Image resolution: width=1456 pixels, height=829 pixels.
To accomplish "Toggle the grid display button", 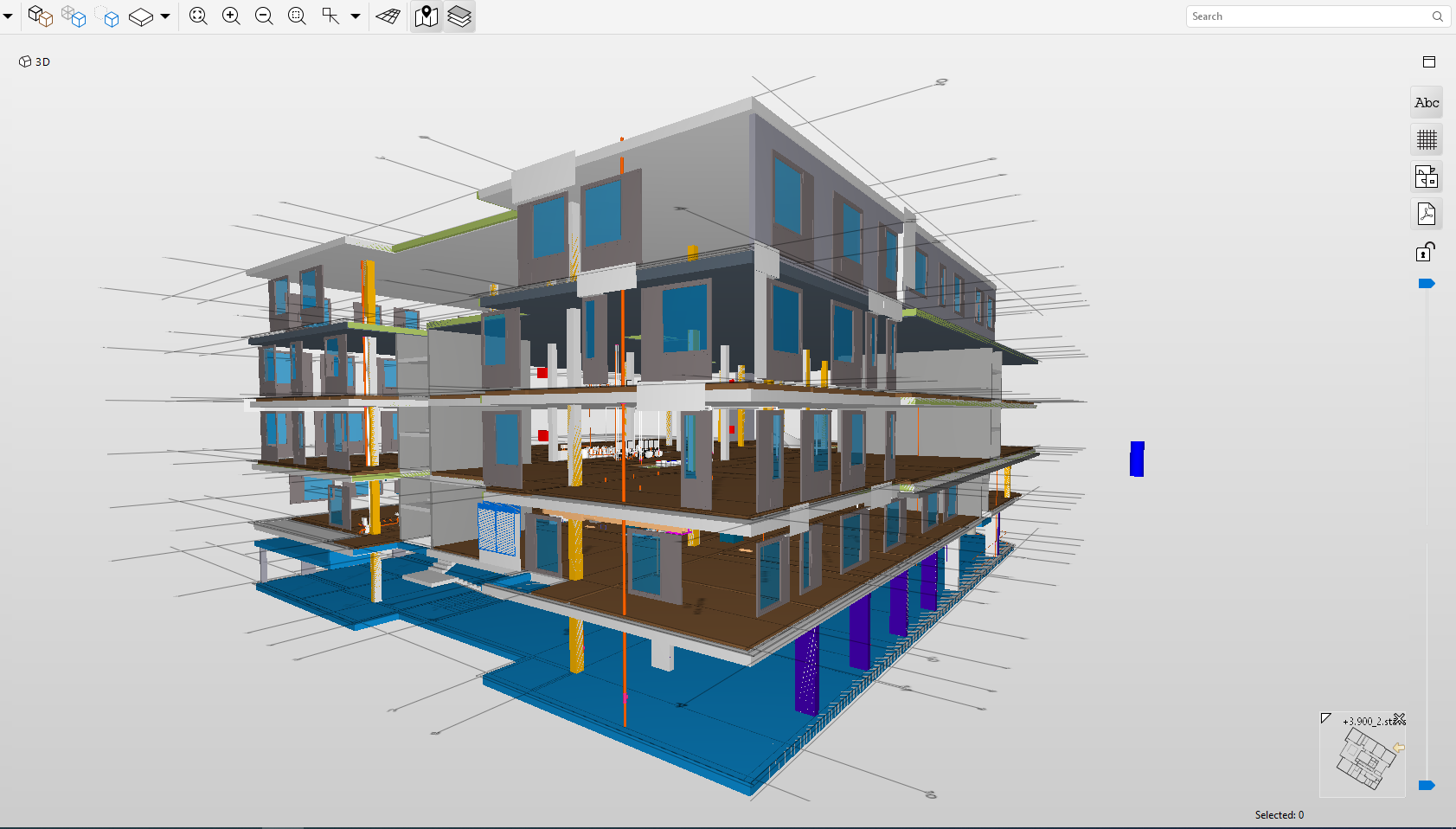I will 1427,139.
